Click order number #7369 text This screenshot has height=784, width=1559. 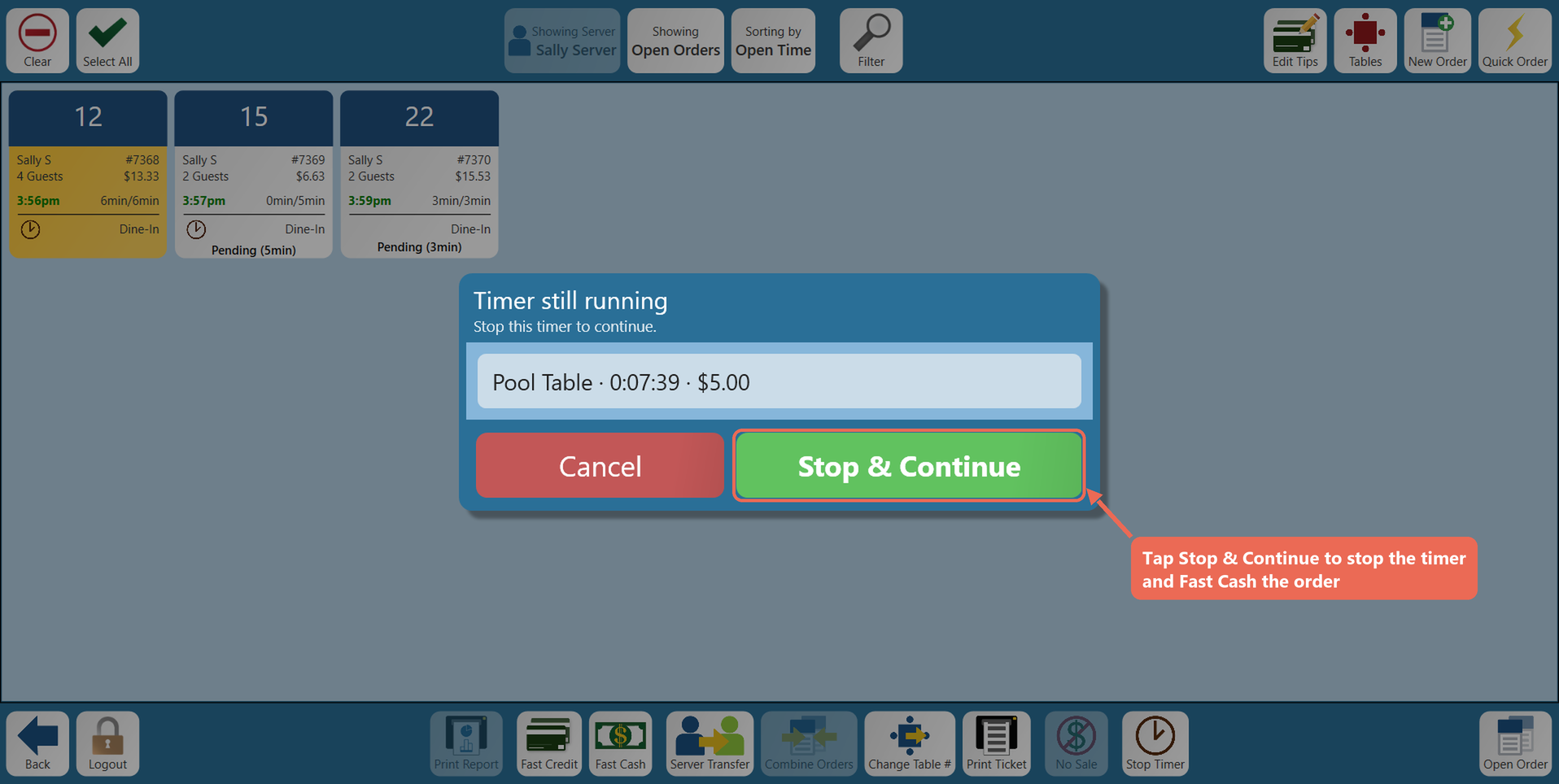[x=308, y=160]
